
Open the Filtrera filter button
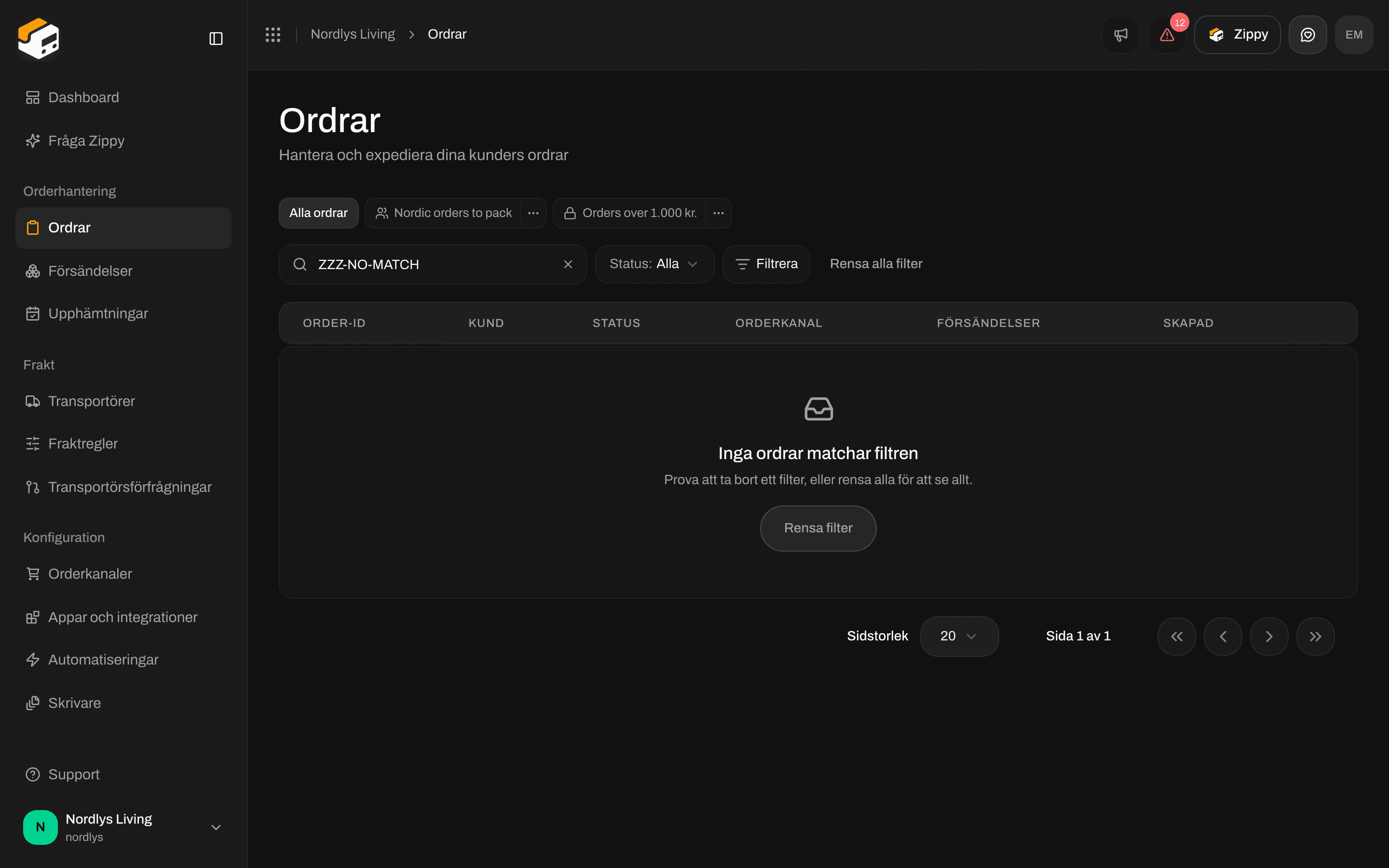(766, 264)
